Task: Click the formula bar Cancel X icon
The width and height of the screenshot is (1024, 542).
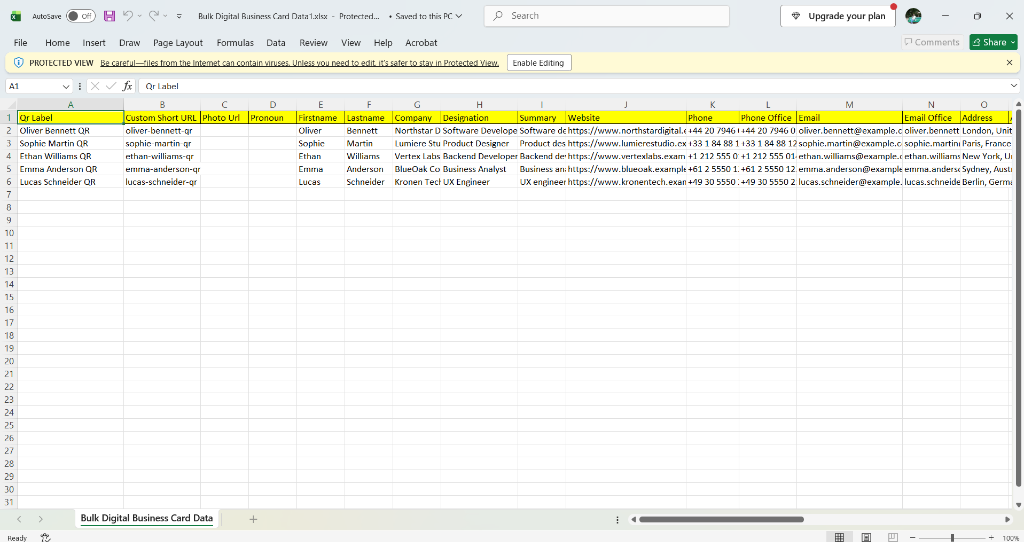Action: [x=95, y=86]
